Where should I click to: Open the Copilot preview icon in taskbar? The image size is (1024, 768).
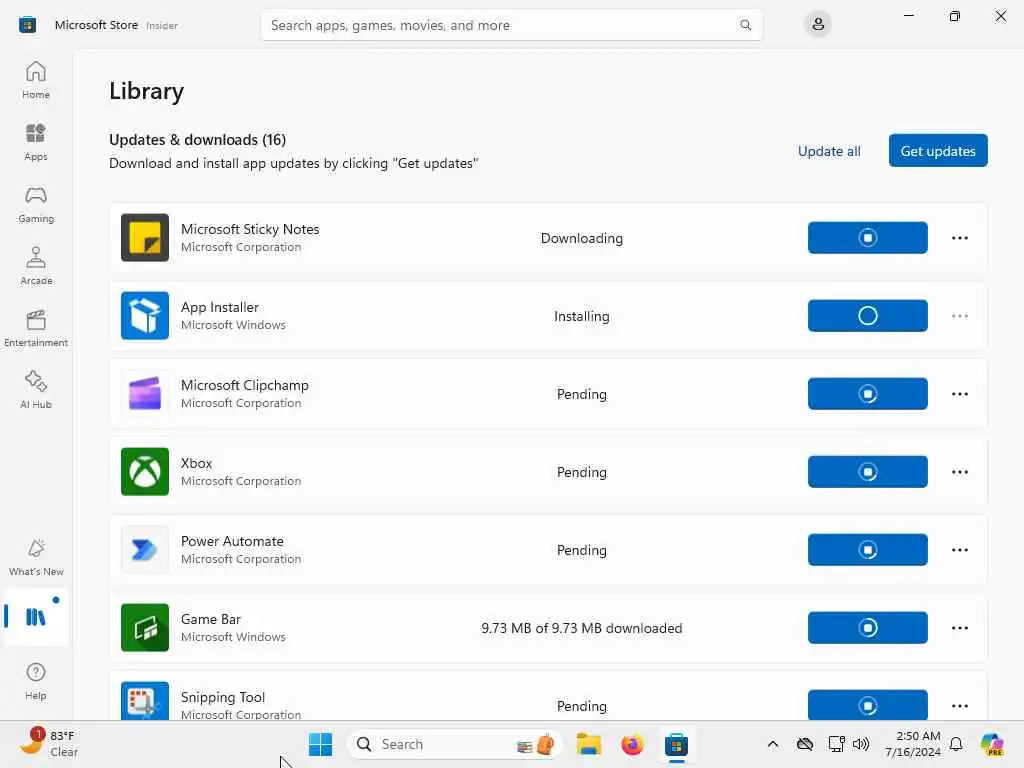(x=992, y=744)
